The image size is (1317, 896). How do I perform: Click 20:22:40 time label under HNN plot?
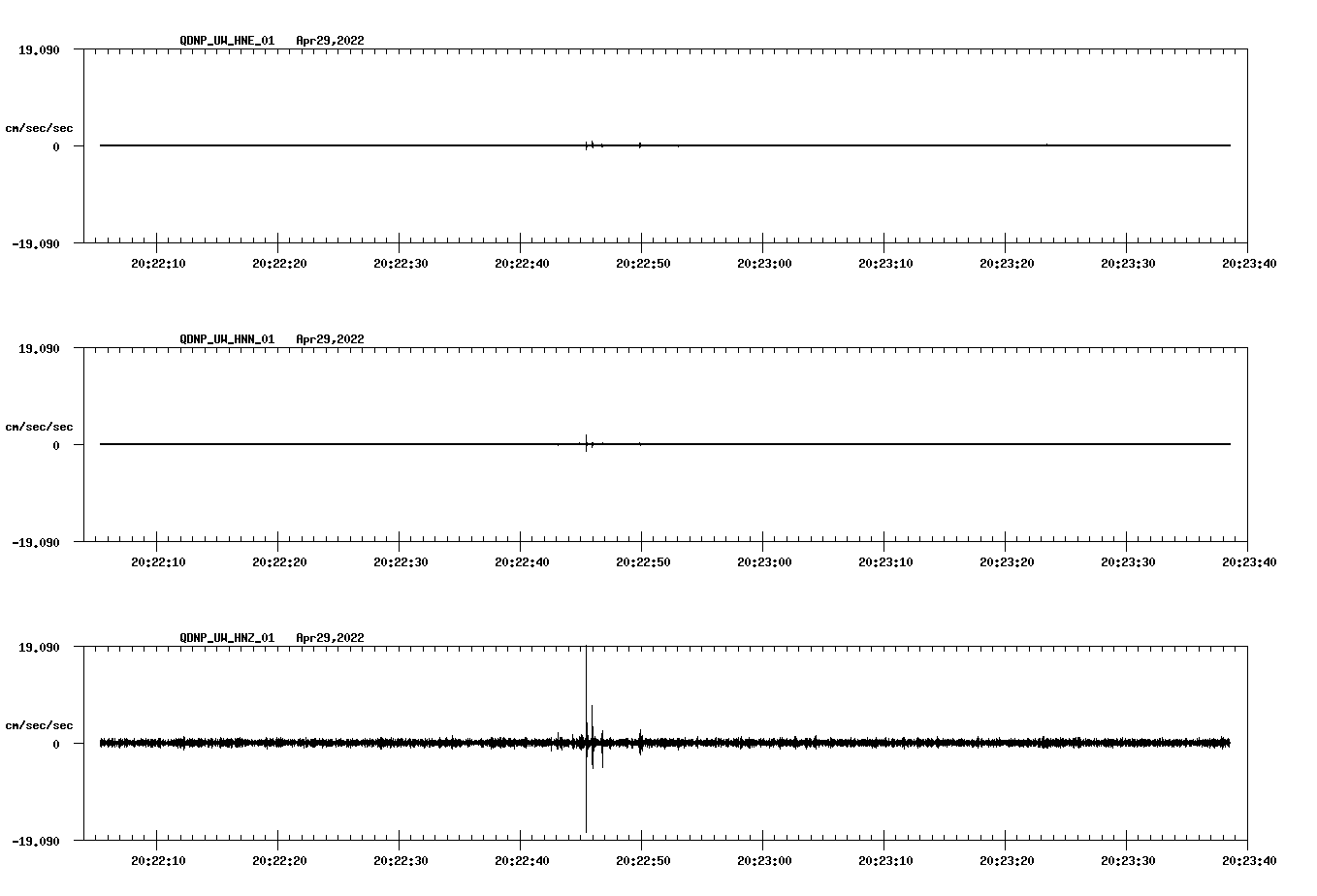tap(522, 561)
